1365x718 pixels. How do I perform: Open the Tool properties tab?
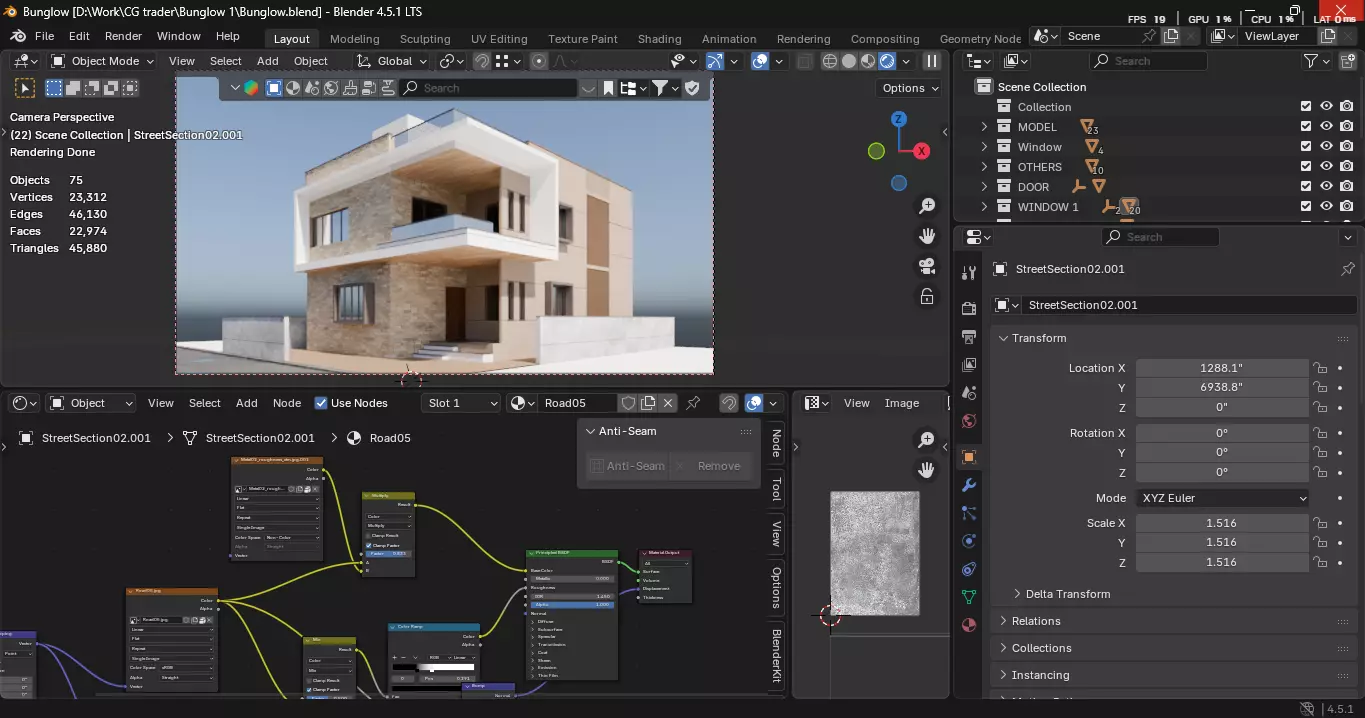click(x=968, y=273)
